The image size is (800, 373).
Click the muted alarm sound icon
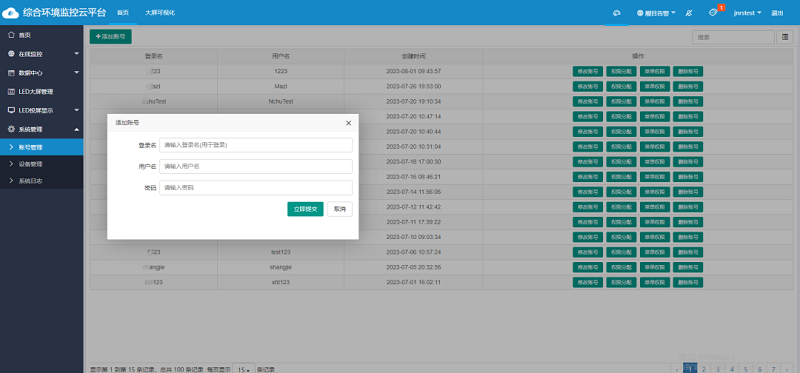[689, 13]
